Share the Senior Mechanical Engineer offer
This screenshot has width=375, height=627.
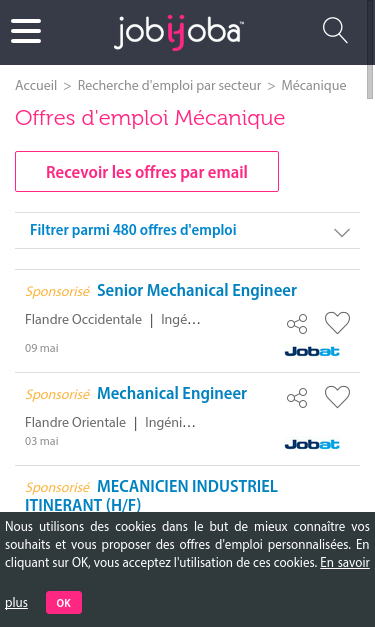click(x=297, y=324)
